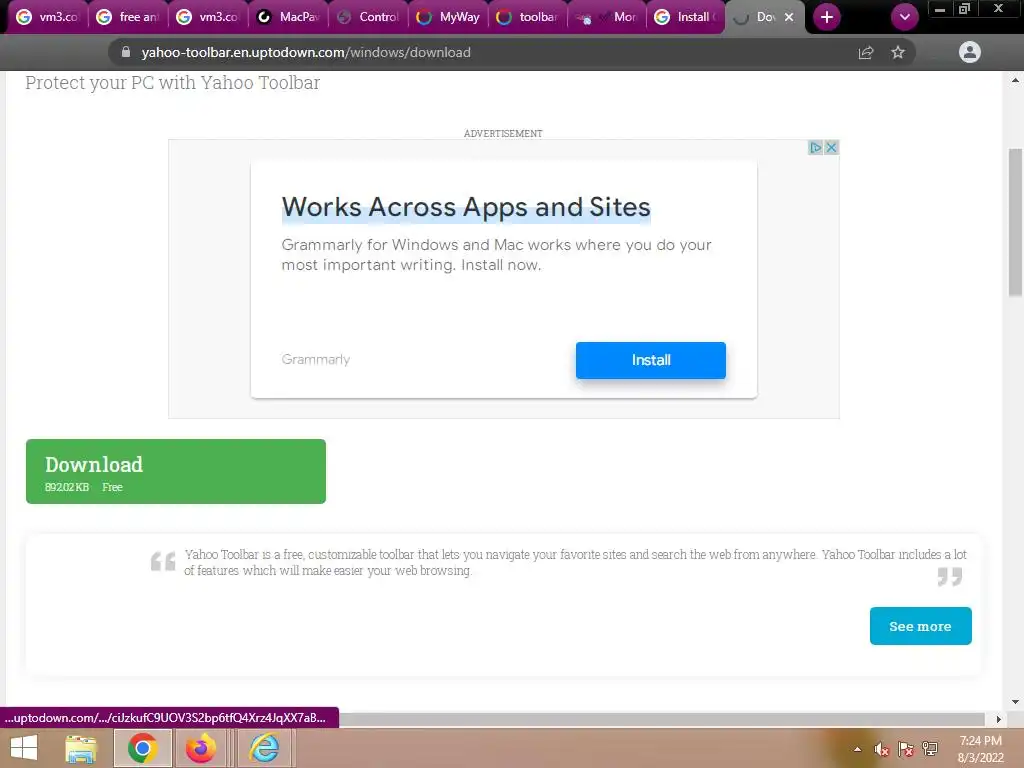Open the tab labeled Mor
This screenshot has height=768, width=1024.
607,17
